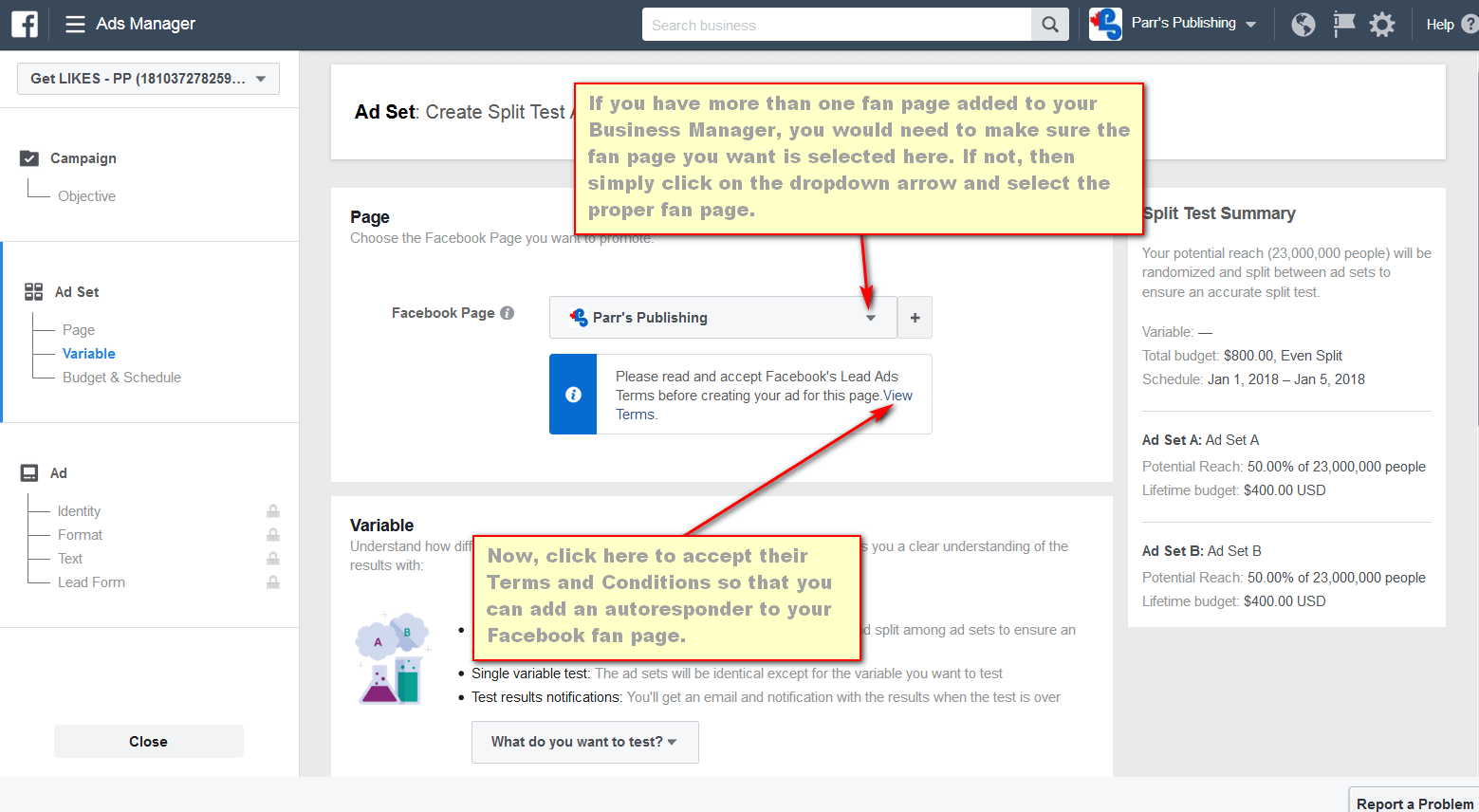Click the Ad Set grid icon
The height and width of the screenshot is (812, 1479).
point(34,292)
